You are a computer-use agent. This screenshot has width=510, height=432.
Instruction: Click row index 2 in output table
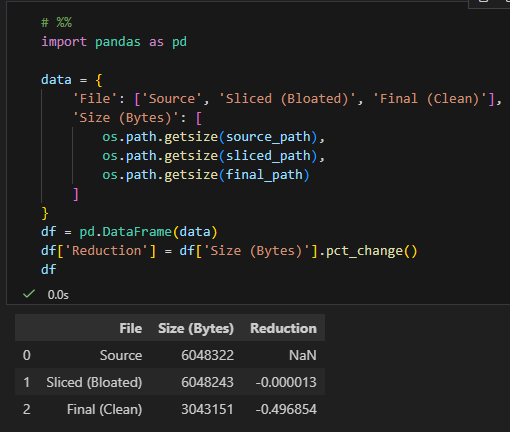click(27, 409)
